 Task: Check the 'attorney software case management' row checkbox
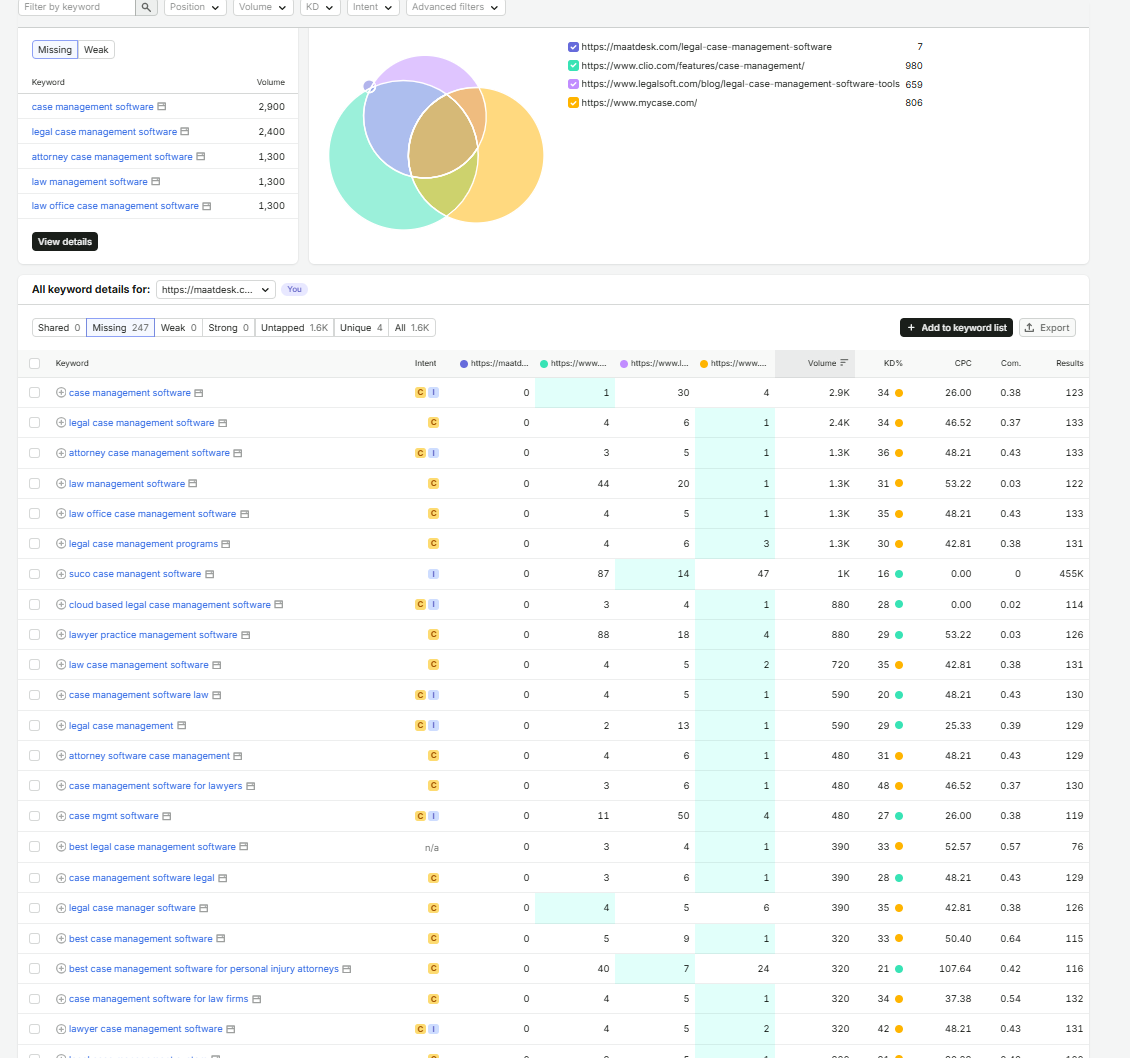point(35,756)
